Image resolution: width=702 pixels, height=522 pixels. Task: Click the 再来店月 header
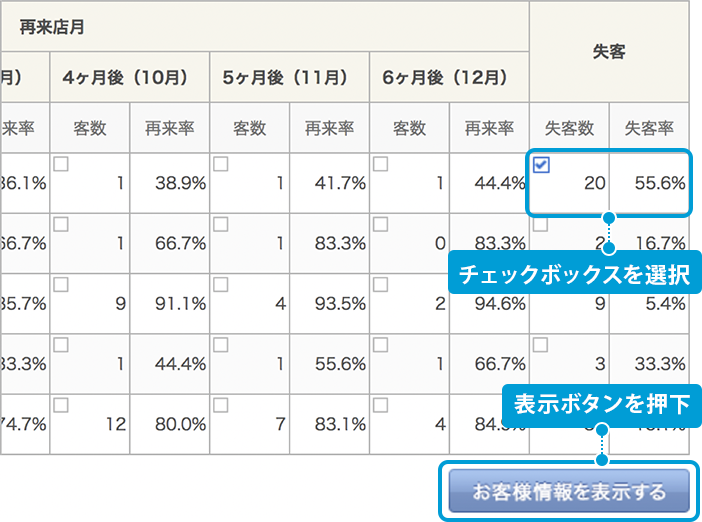52,27
